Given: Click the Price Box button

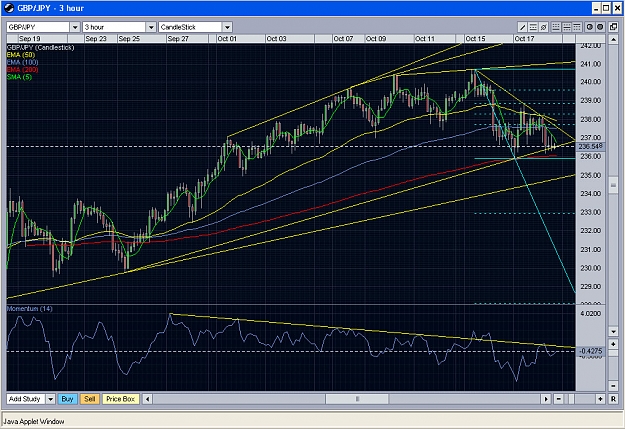Looking at the screenshot, I should 121,399.
